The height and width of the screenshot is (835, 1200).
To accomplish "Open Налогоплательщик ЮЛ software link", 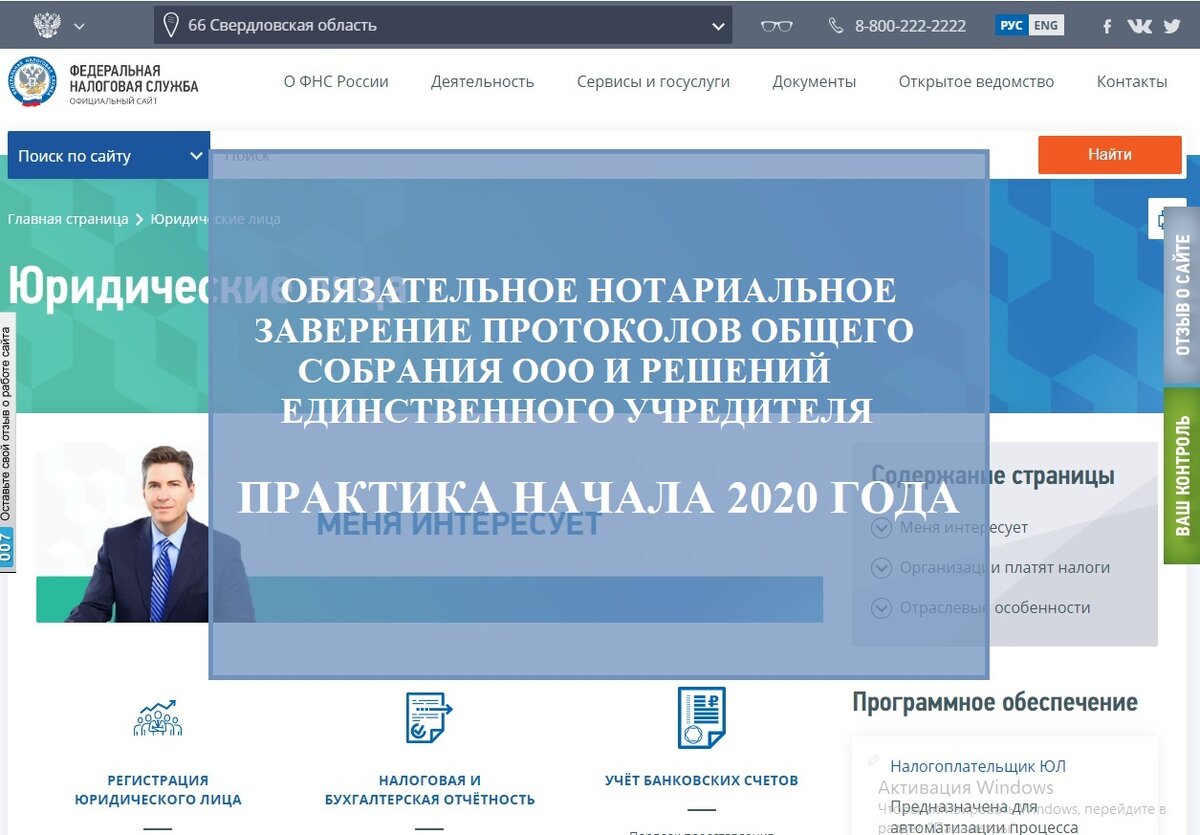I will tap(978, 766).
